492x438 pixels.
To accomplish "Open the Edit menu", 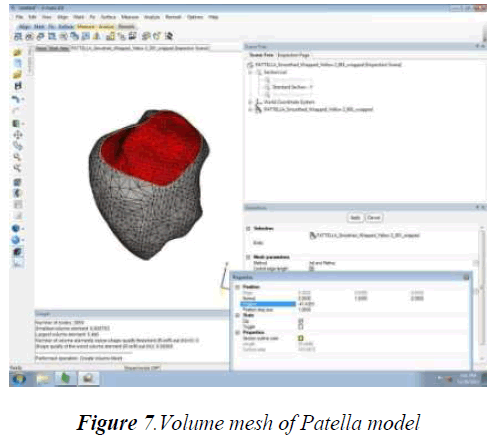I will [32, 17].
